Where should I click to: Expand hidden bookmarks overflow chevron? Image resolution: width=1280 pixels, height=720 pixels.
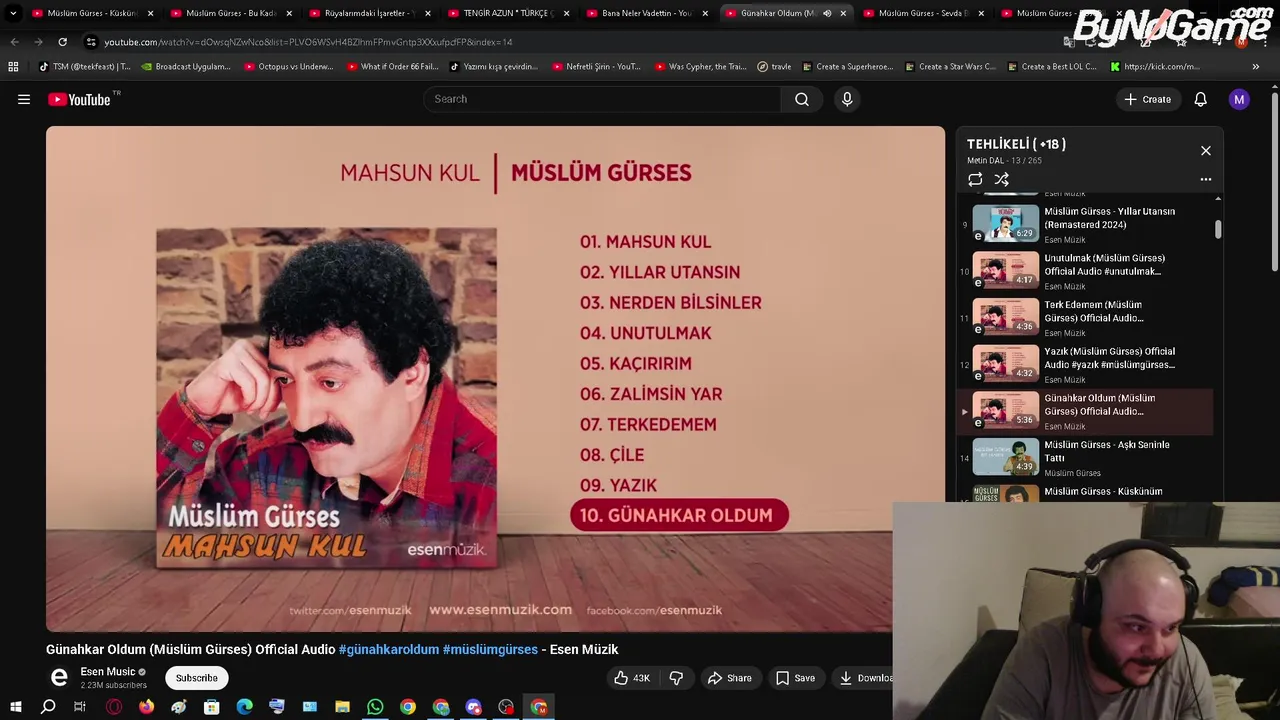[x=1256, y=67]
